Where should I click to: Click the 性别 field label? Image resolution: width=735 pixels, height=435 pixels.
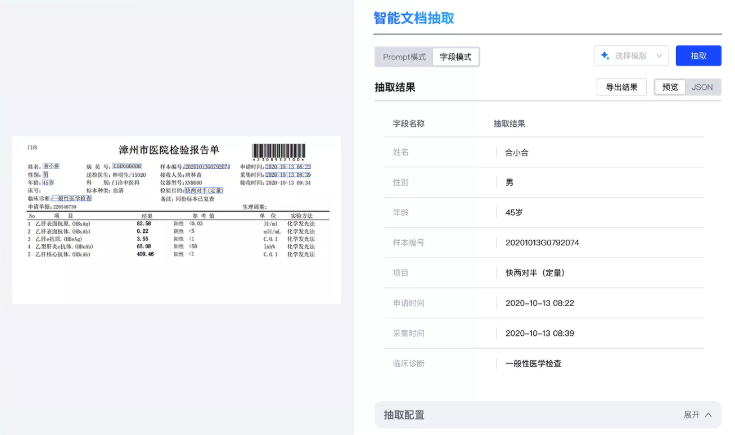pyautogui.click(x=401, y=182)
